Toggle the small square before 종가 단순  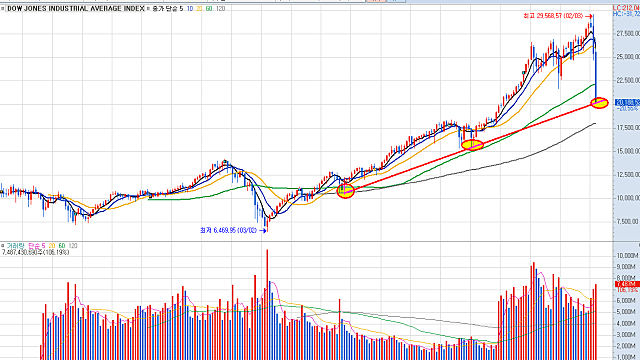[149, 9]
